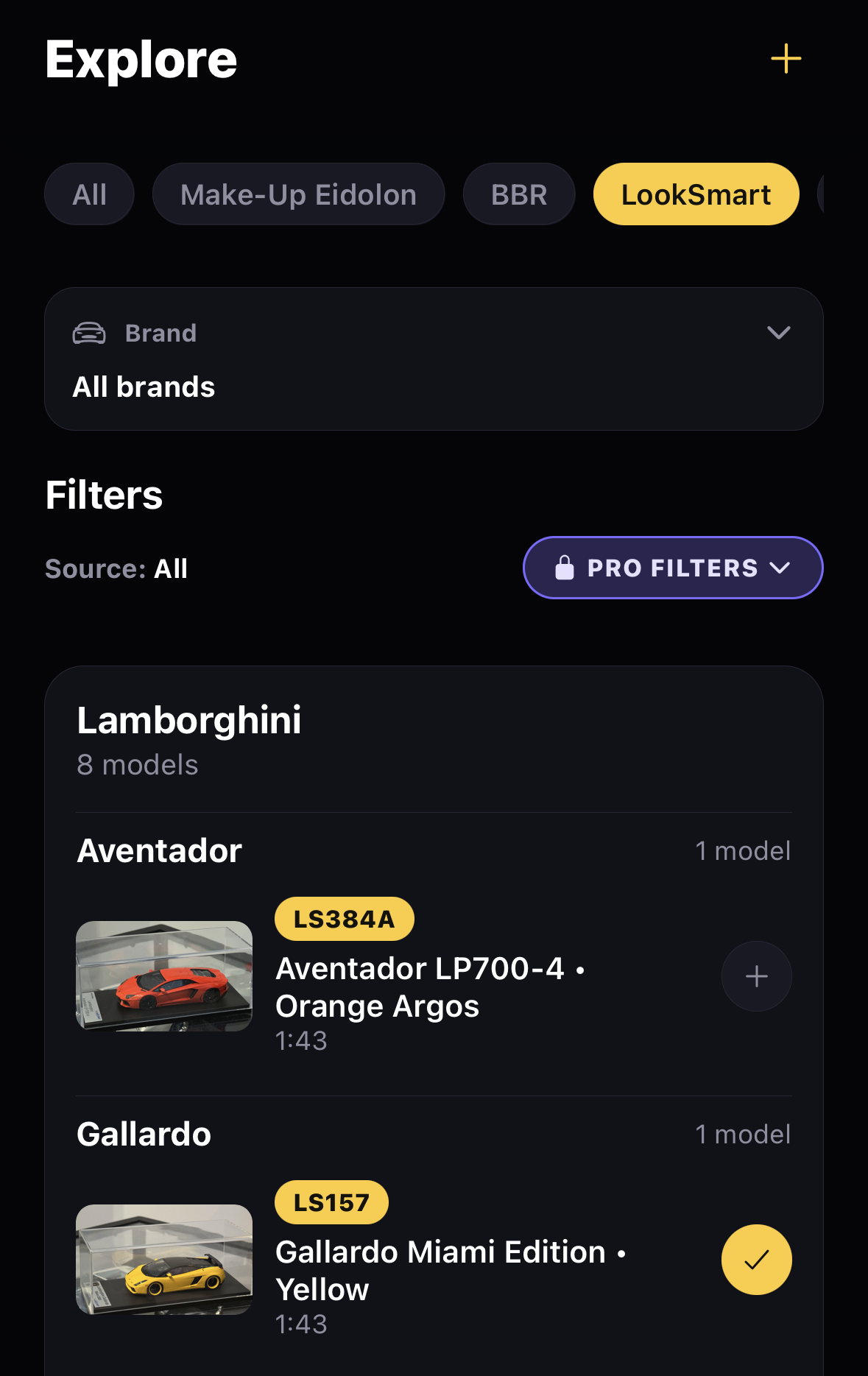Add Aventador LP700-4 with plus button
The width and height of the screenshot is (868, 1376).
[756, 976]
